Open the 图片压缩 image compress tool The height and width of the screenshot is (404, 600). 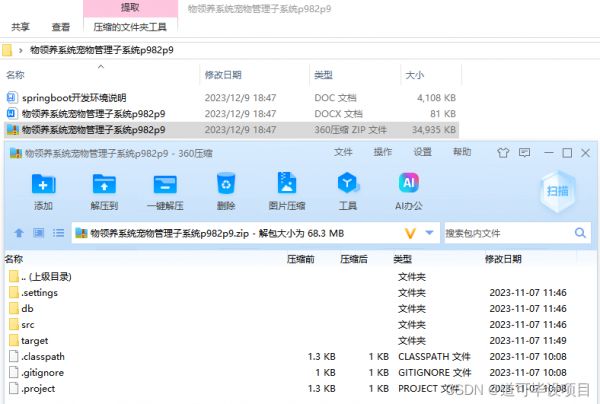click(287, 183)
